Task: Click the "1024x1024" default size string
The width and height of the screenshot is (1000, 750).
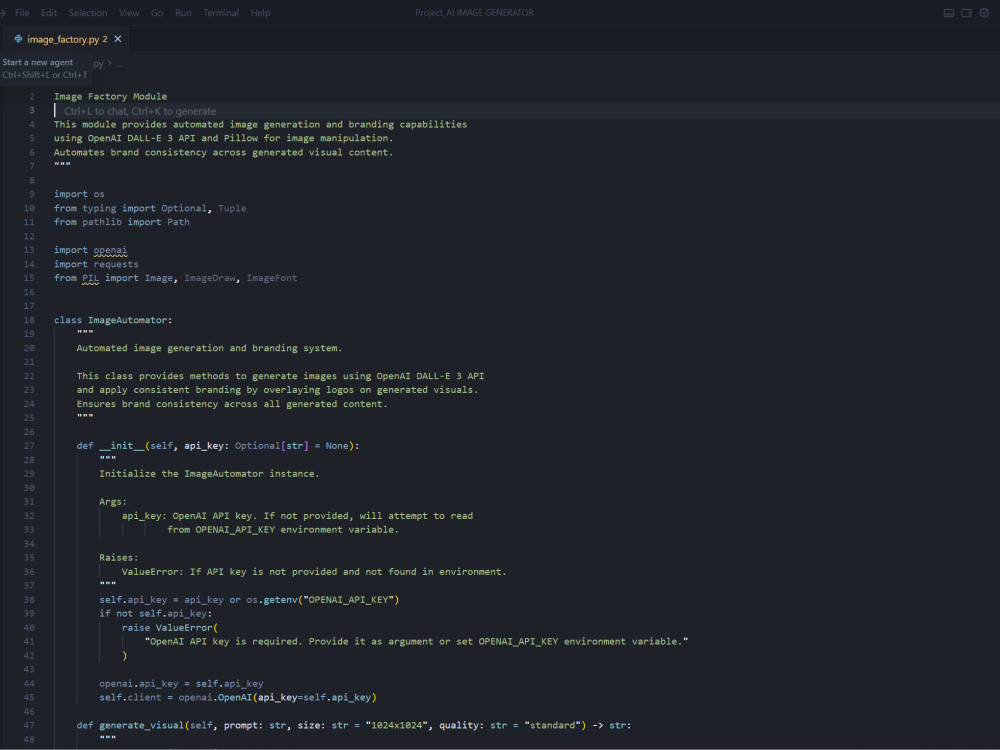Action: 397,725
